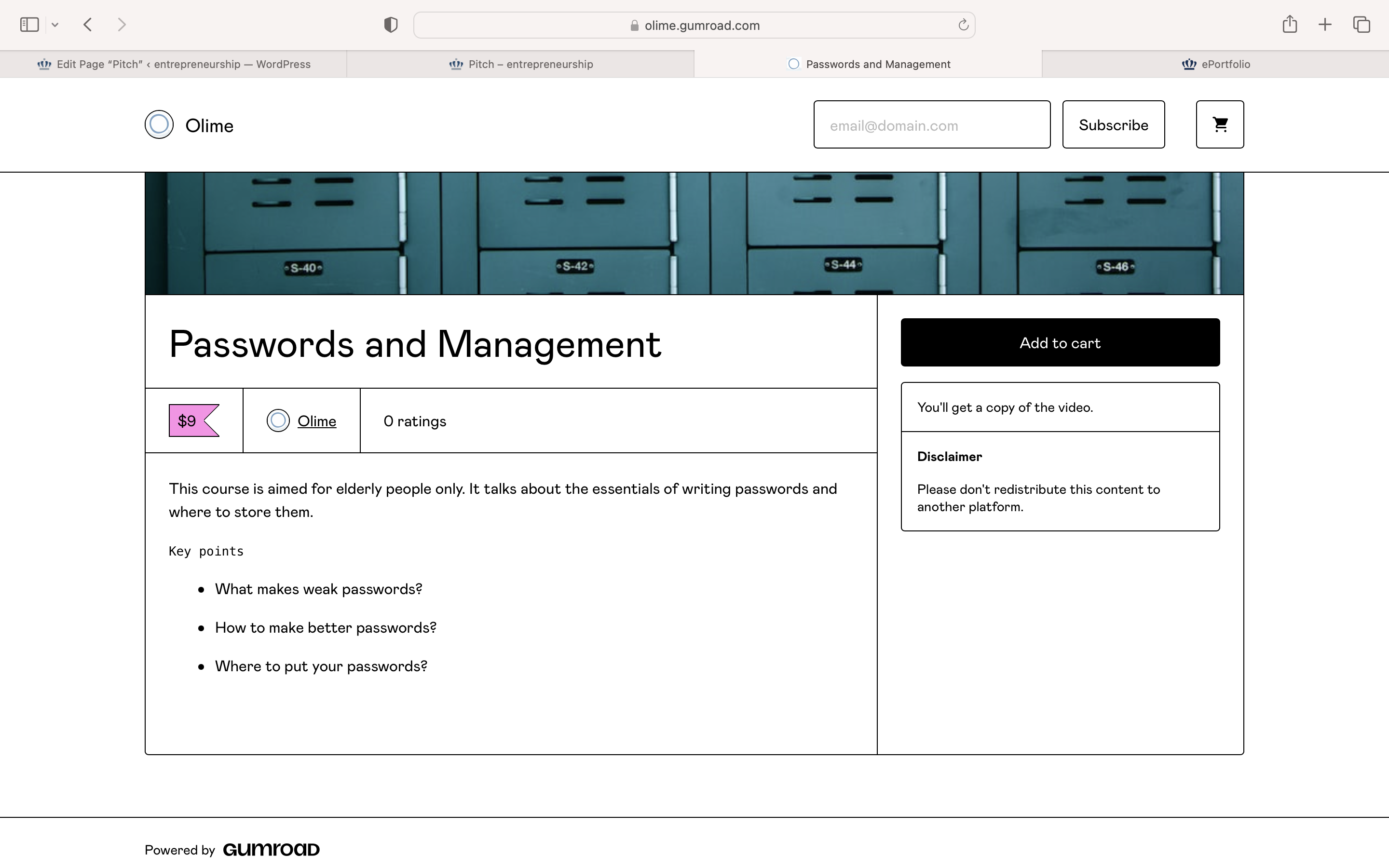Click "You'll get a copy of the video."
This screenshot has height=868, width=1389.
click(x=1005, y=407)
